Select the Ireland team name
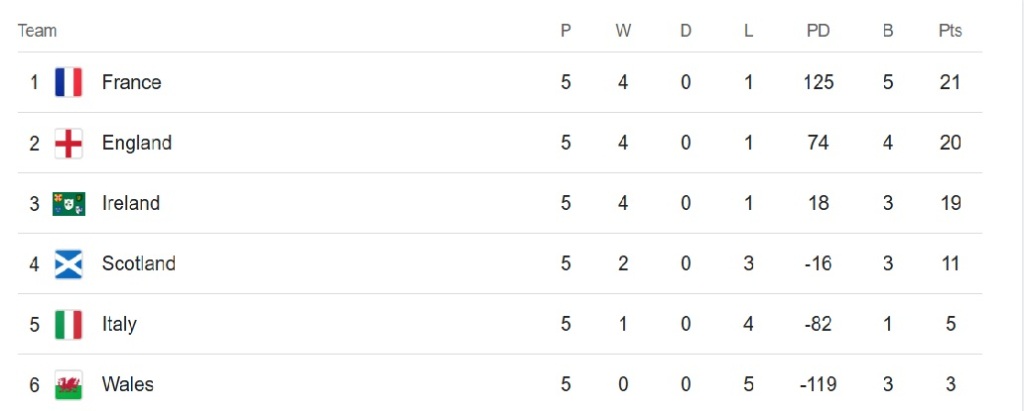The width and height of the screenshot is (1024, 411). (130, 204)
